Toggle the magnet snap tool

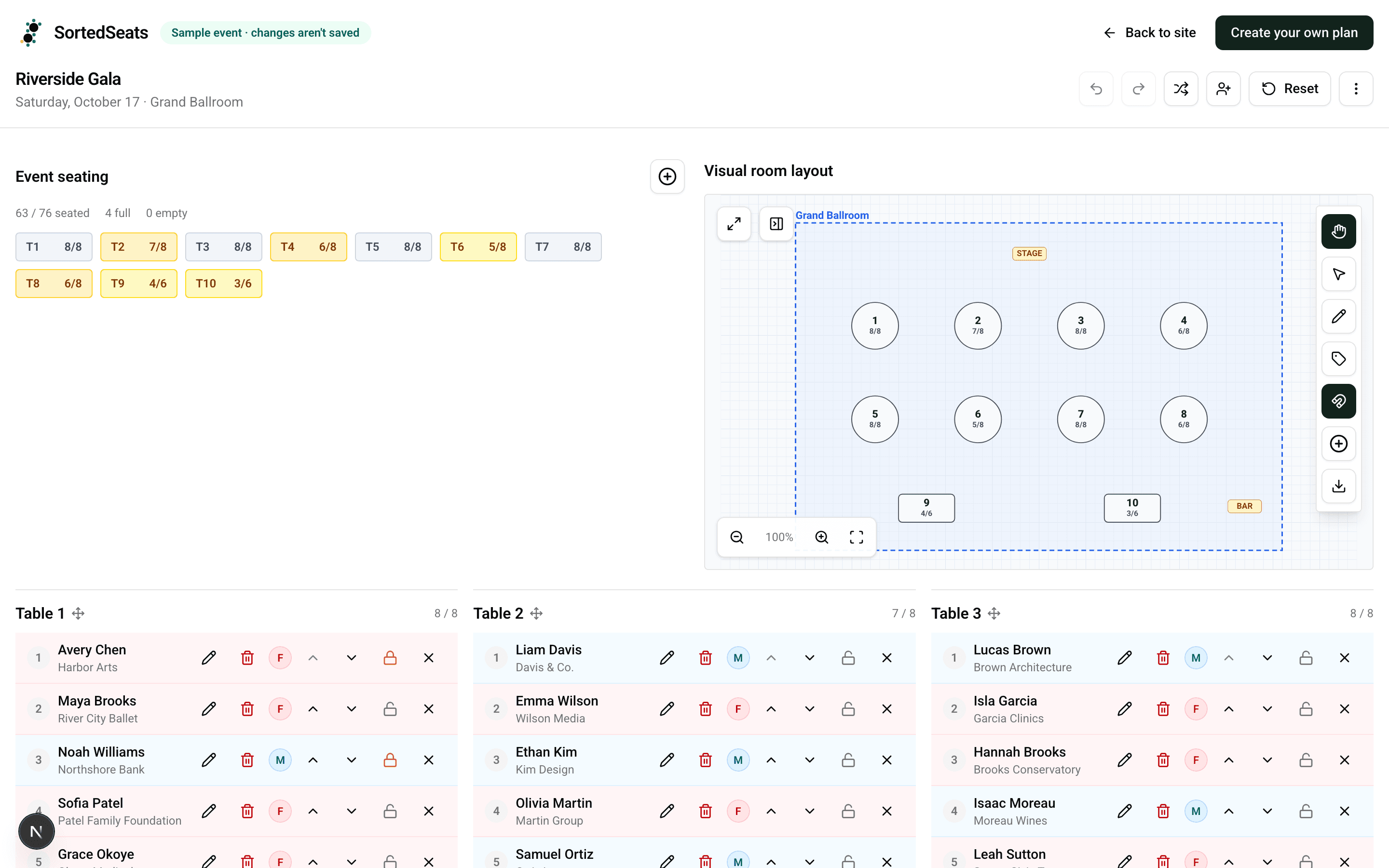(x=1338, y=401)
